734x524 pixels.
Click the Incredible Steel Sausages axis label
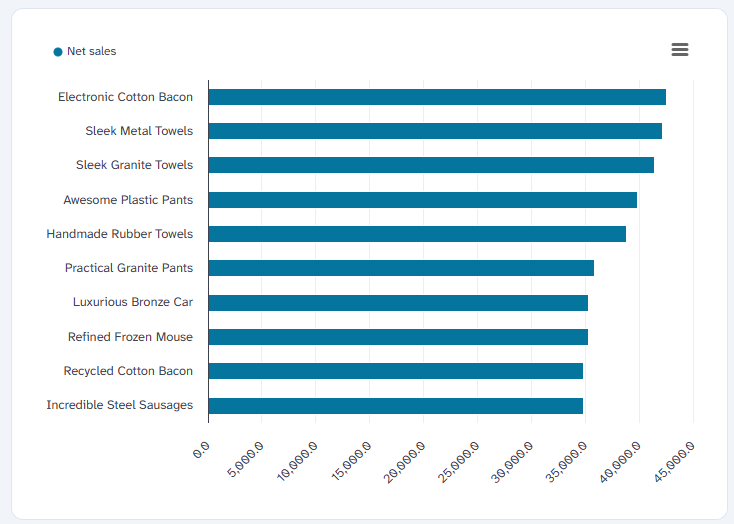coord(119,405)
